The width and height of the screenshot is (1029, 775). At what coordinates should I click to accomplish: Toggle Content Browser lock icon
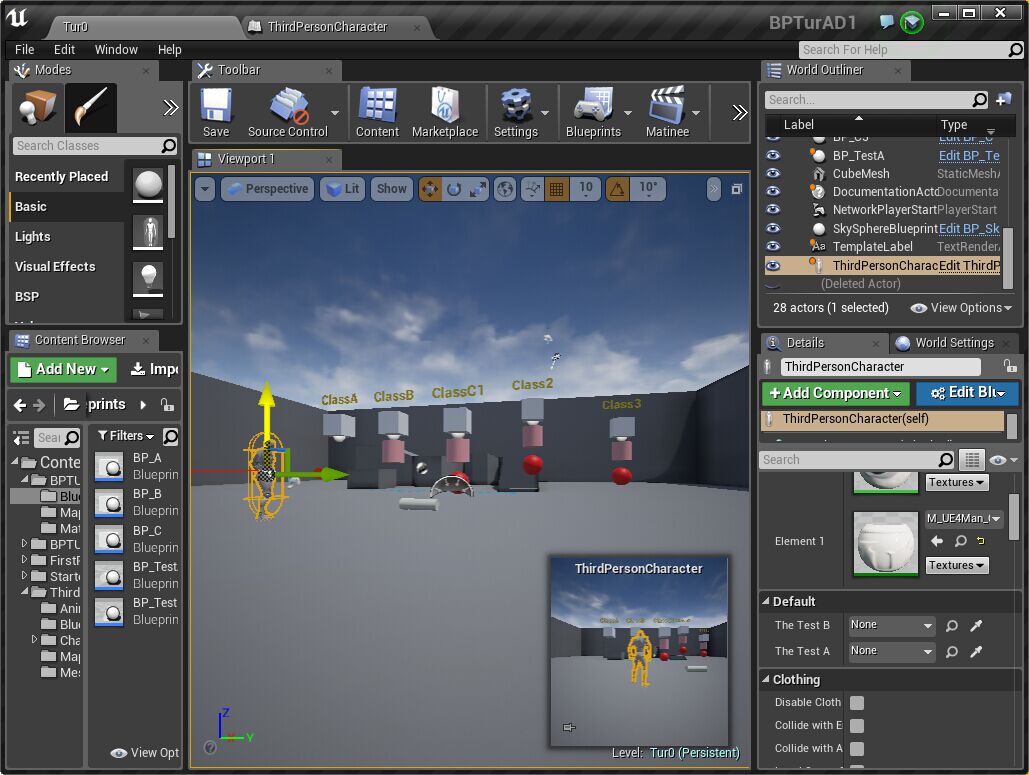tap(167, 405)
